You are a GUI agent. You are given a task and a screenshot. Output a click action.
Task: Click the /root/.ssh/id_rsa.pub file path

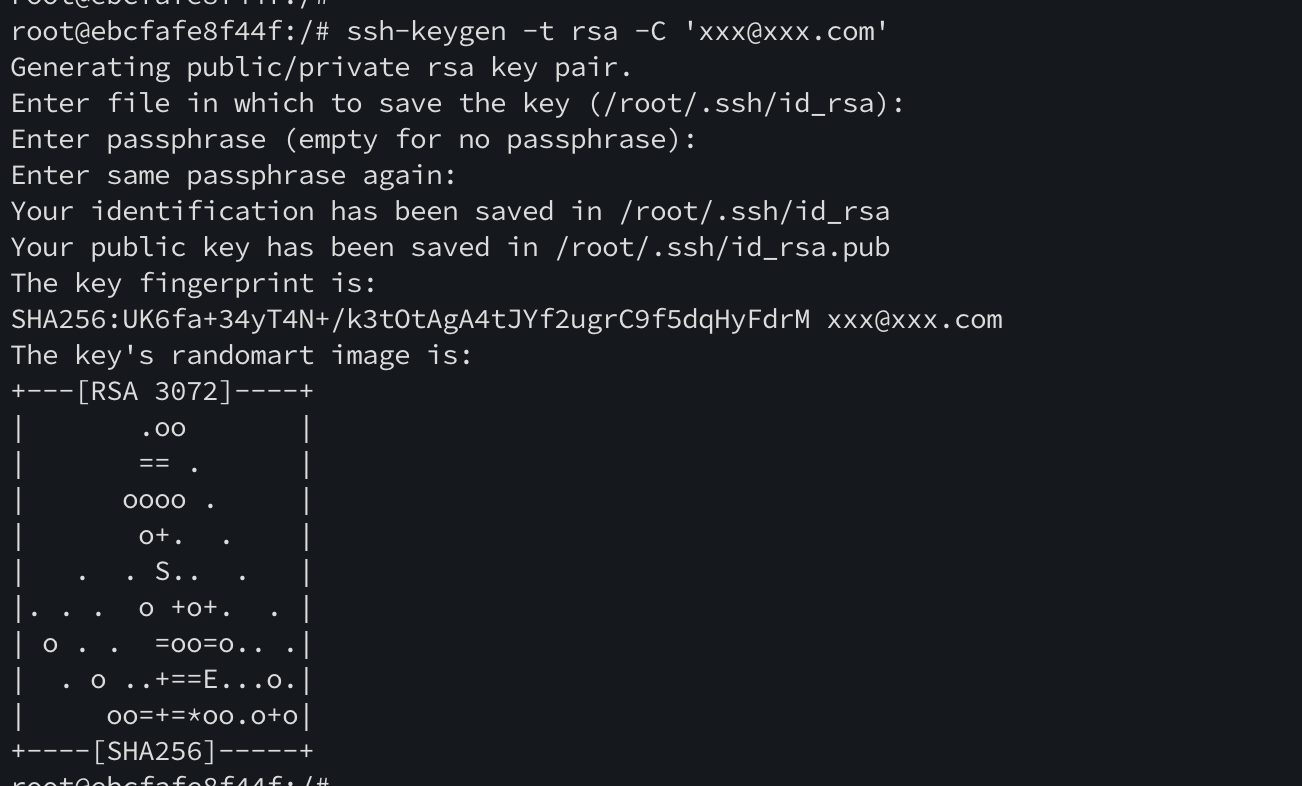pos(722,247)
